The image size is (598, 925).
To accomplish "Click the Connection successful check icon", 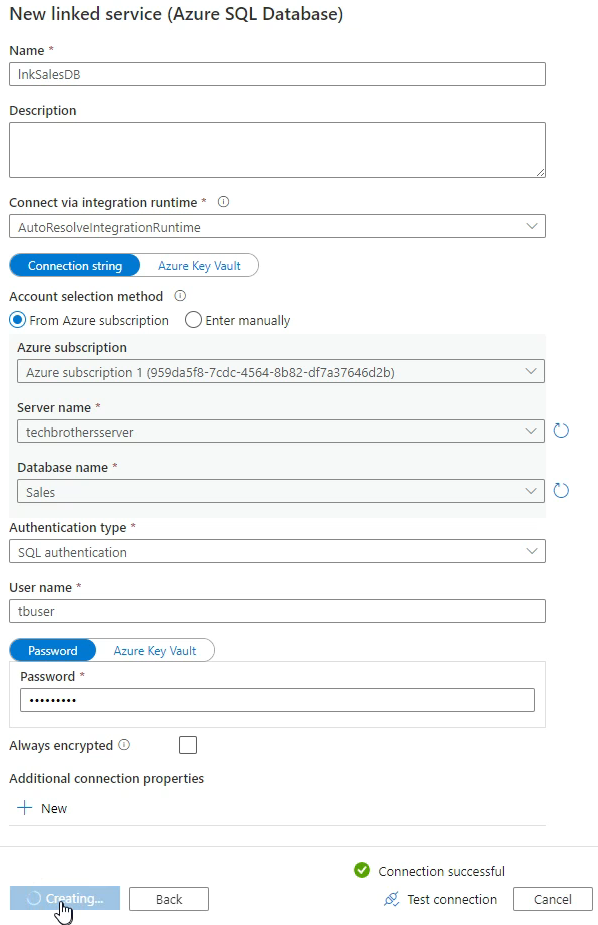I will [361, 871].
